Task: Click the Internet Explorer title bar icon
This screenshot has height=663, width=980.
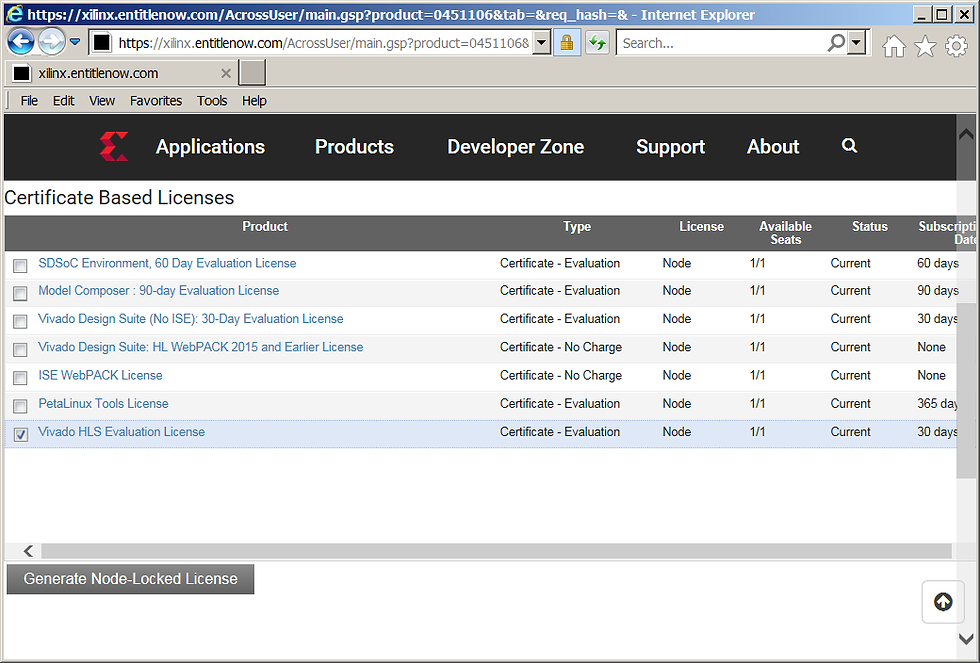Action: pos(14,14)
